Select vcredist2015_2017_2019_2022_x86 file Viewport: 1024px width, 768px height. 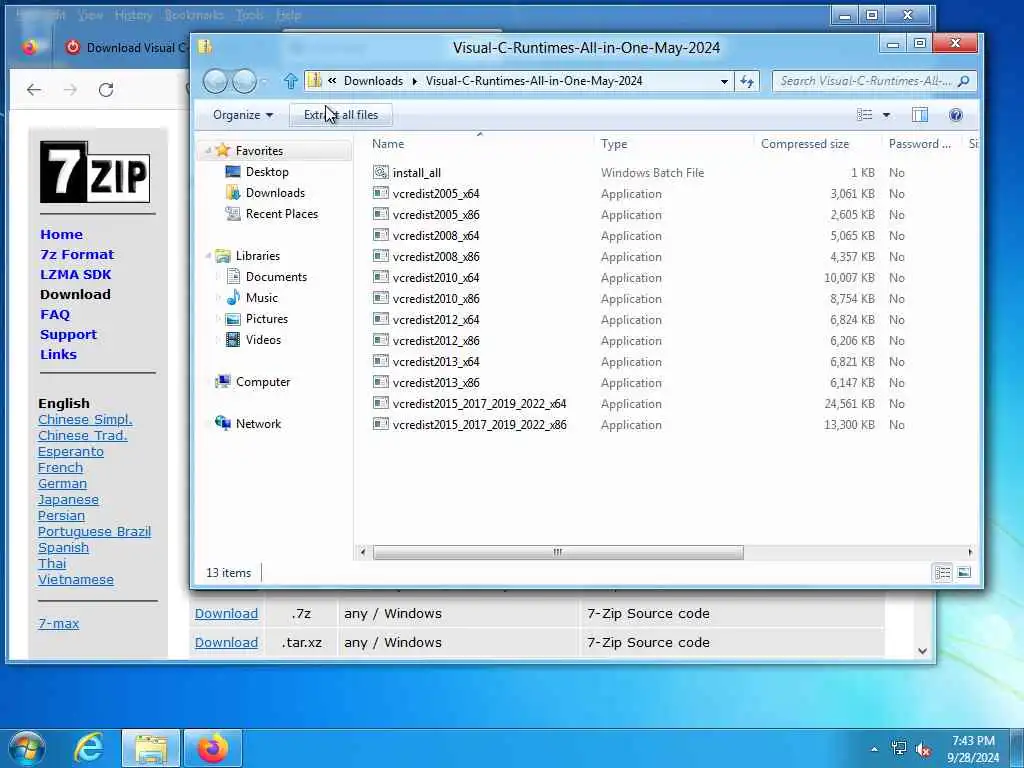click(479, 424)
